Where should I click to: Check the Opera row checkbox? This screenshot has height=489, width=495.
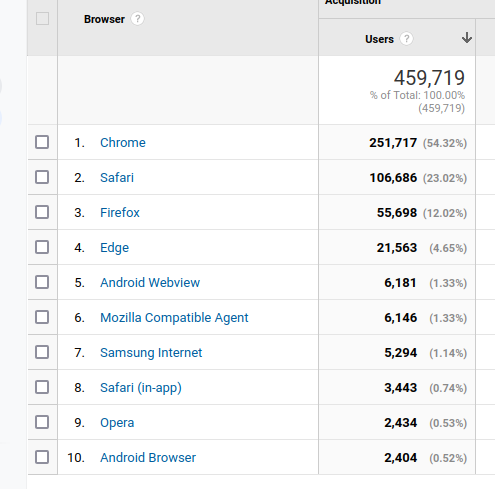coord(42,422)
